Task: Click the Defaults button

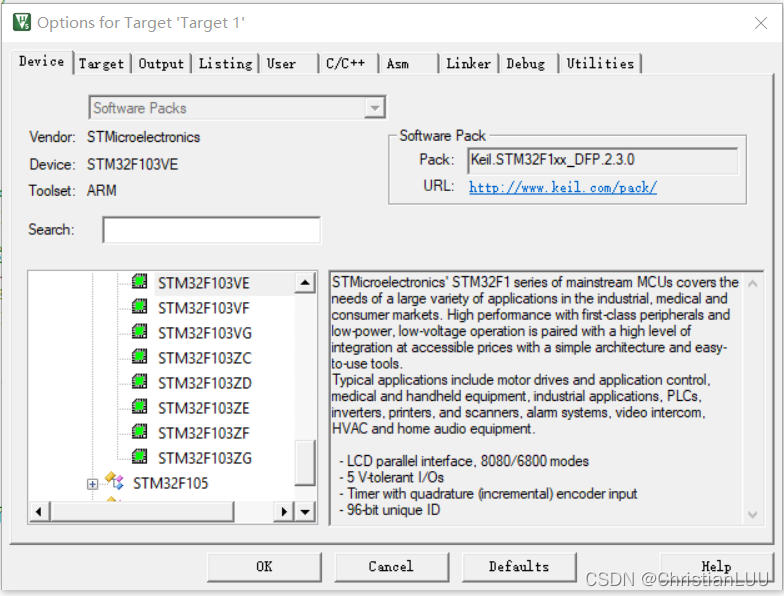Action: (519, 566)
